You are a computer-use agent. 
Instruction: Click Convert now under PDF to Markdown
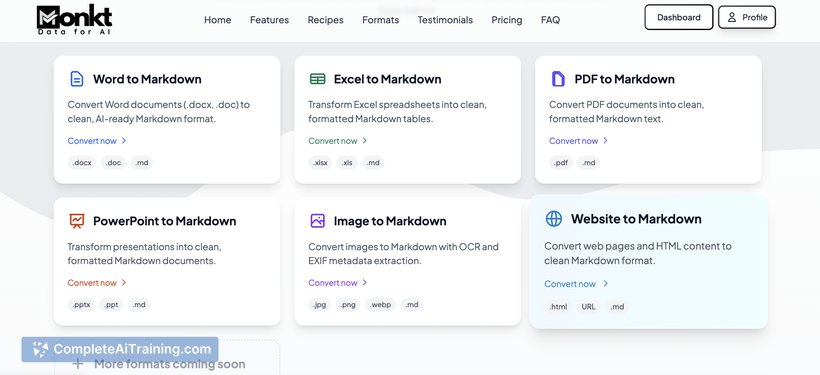coord(573,141)
